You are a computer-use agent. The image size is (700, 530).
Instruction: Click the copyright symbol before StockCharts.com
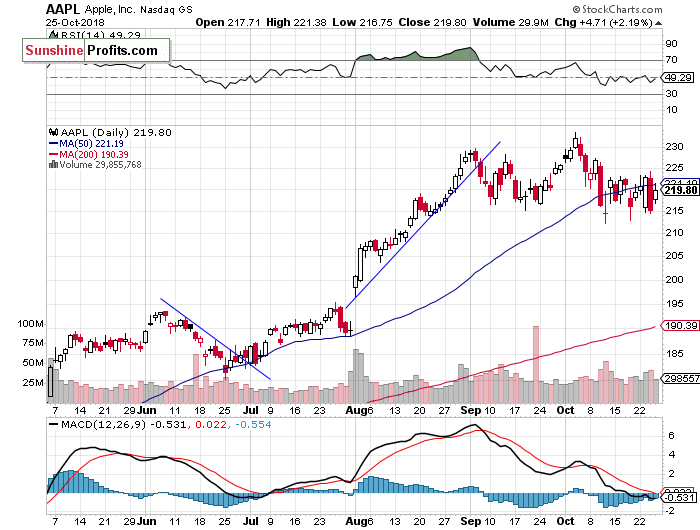coord(576,9)
